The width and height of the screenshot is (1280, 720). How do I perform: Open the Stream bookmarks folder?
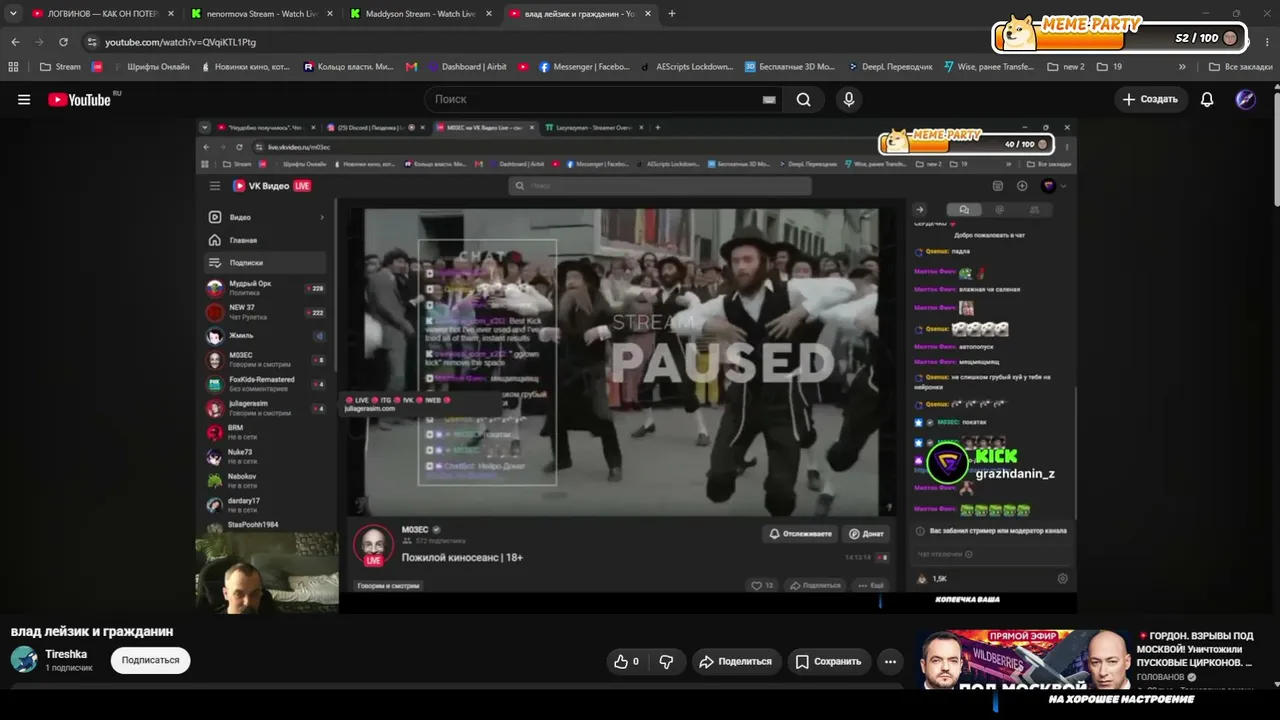pyautogui.click(x=60, y=67)
